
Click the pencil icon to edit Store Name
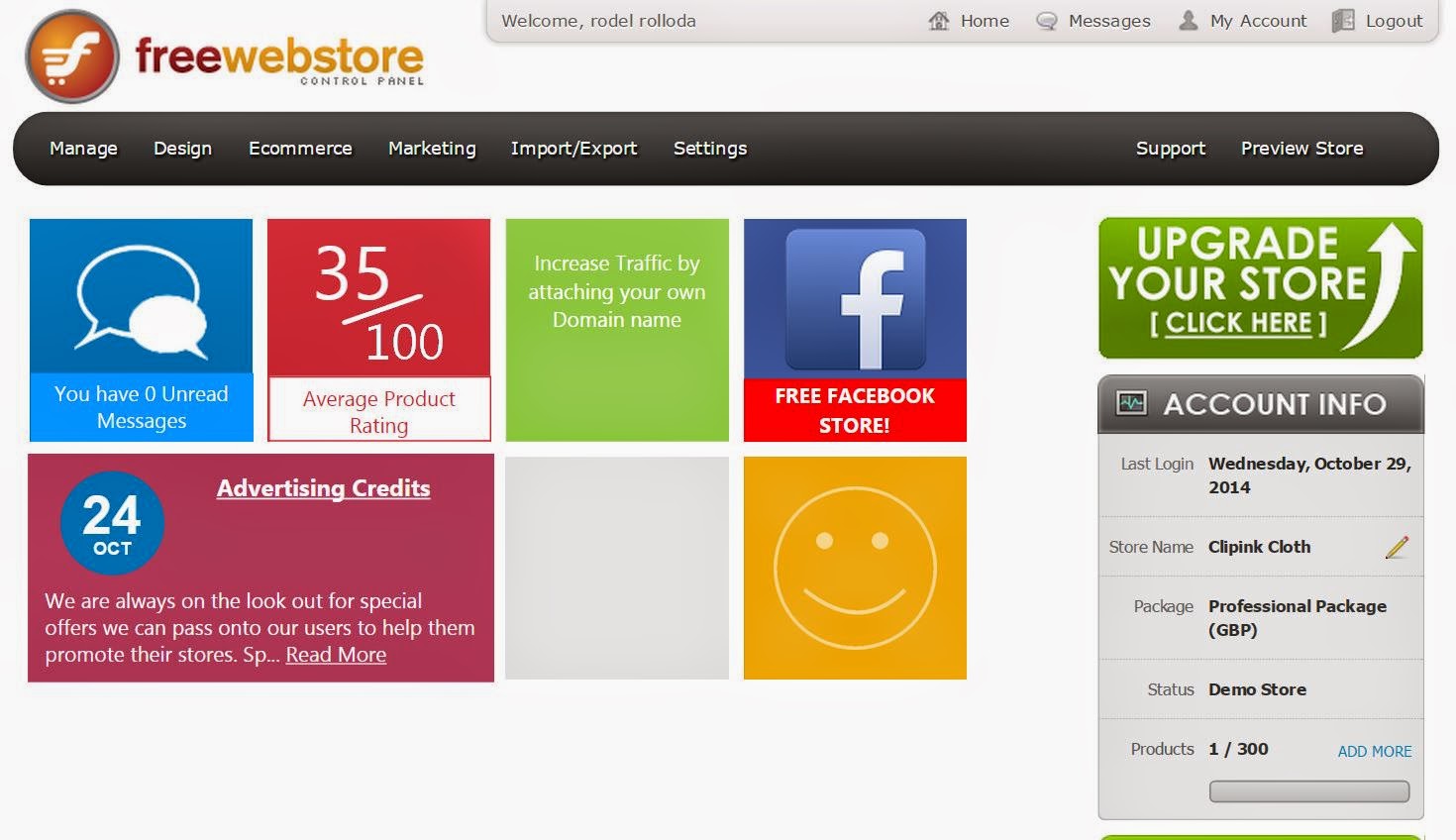tap(1397, 547)
